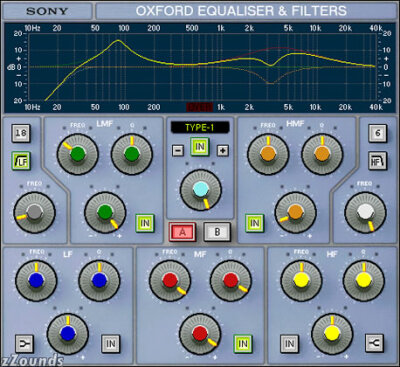Click the white high filter FREQ knob
This screenshot has width=400, height=367.
365,212
